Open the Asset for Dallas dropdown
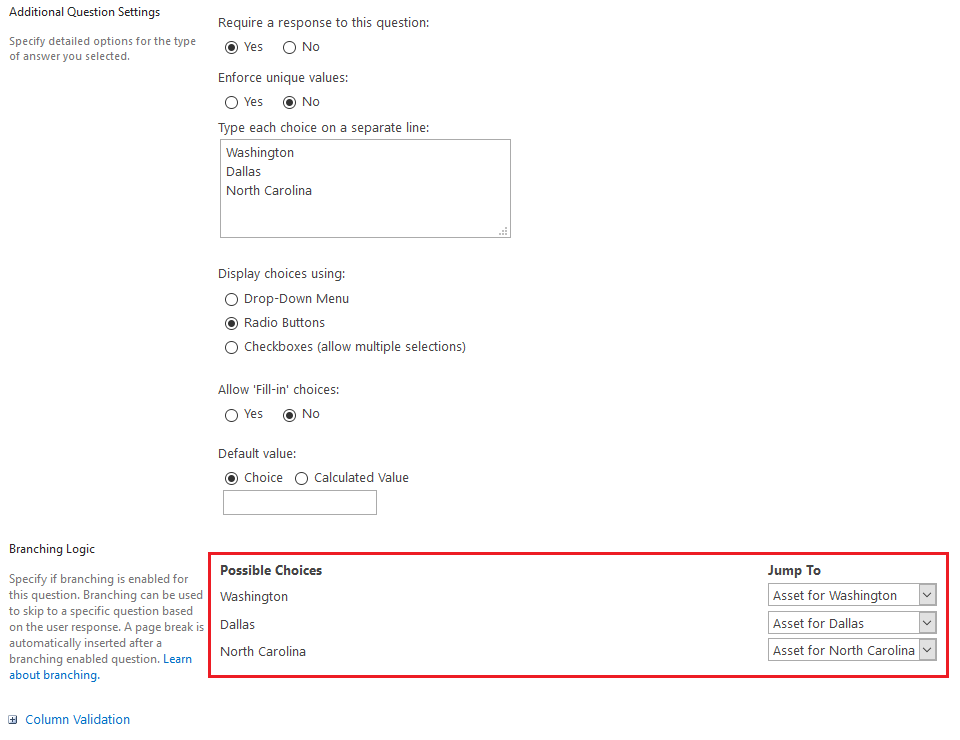Image resolution: width=960 pixels, height=740 pixels. click(x=852, y=623)
